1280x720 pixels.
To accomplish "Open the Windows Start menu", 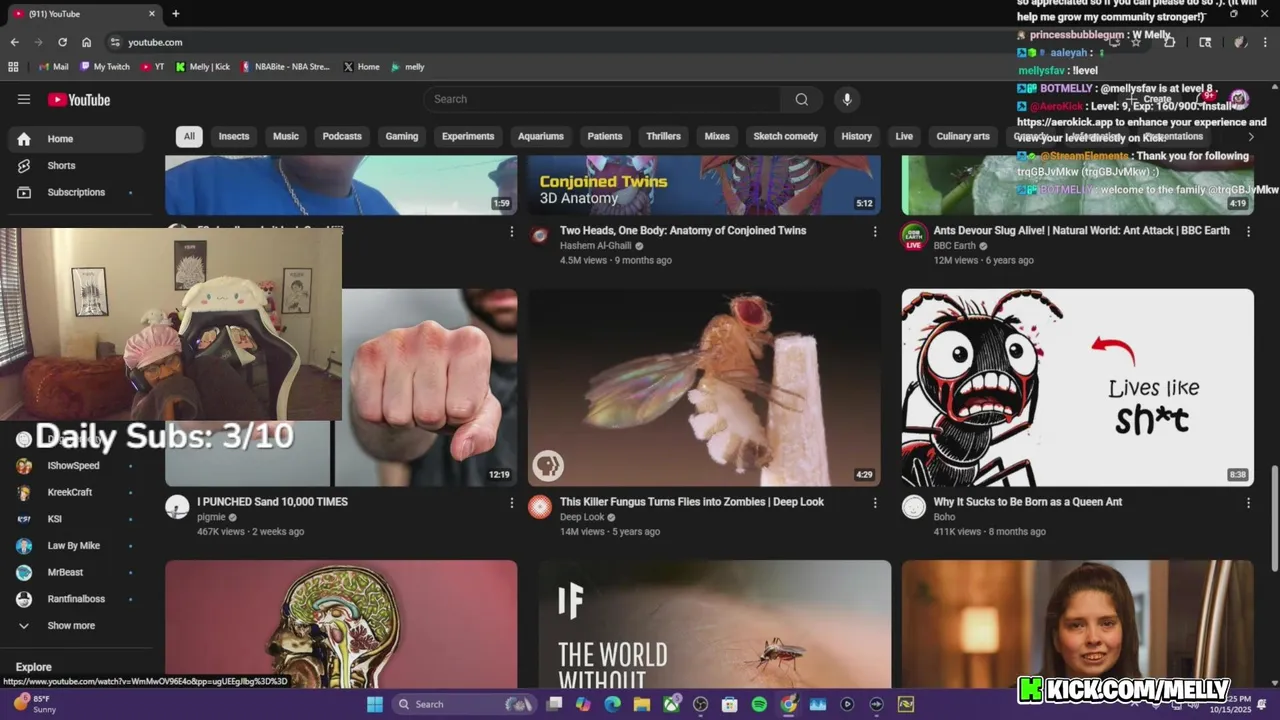I will 374,704.
